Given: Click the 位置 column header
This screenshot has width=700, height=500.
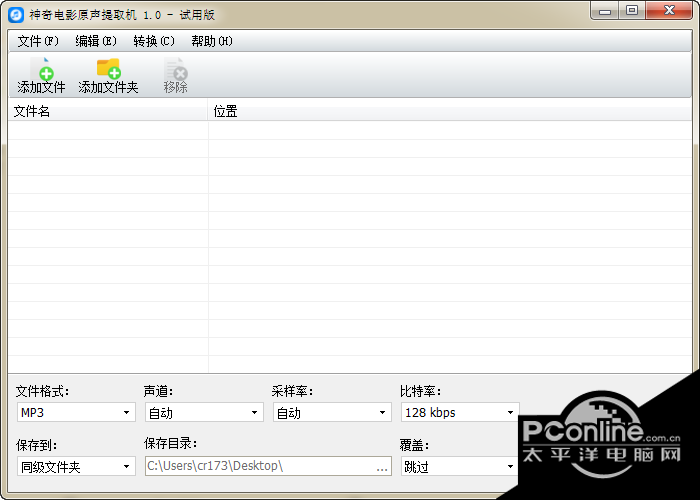Looking at the screenshot, I should point(450,111).
